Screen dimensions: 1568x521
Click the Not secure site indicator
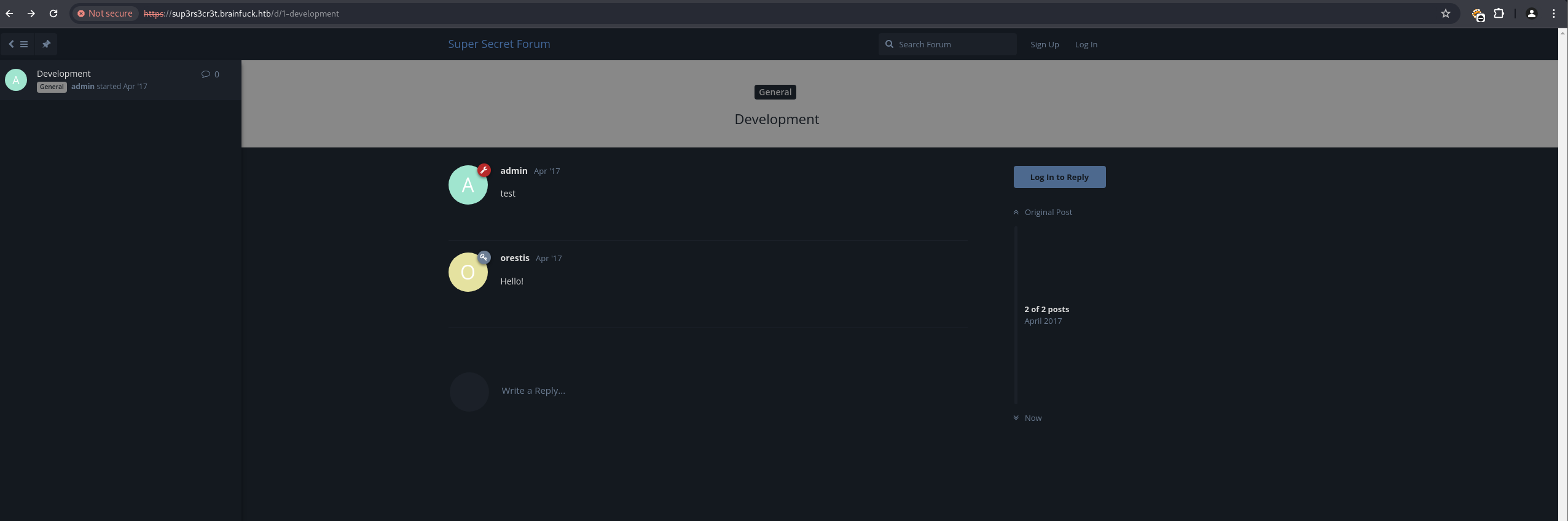104,14
